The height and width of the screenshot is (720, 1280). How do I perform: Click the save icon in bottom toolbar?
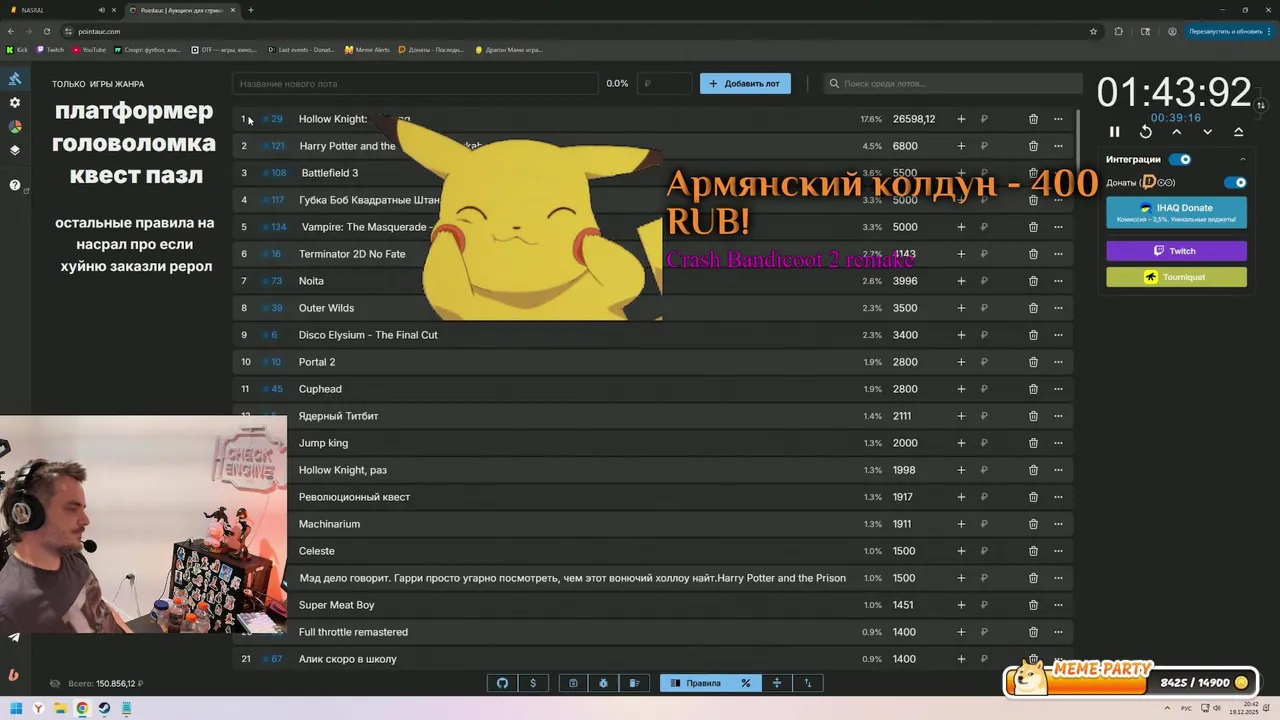[x=573, y=683]
